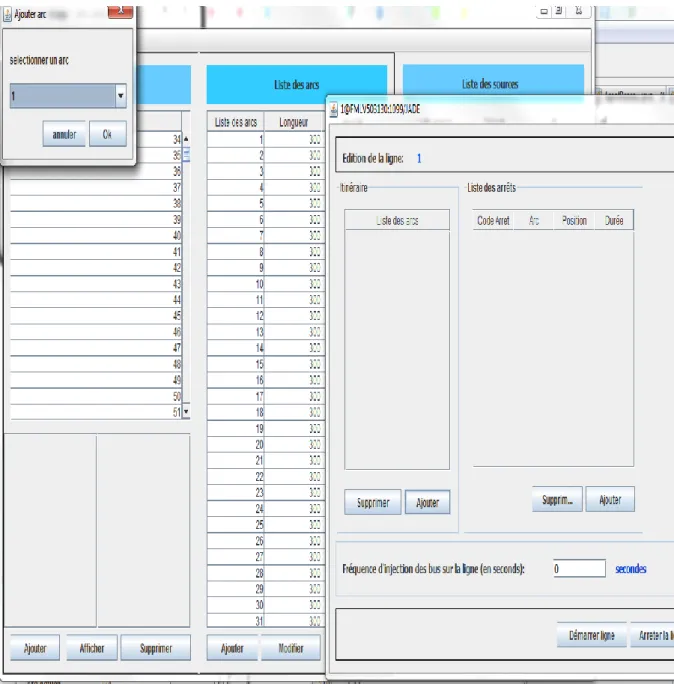Click scroll-up arrow of left list

pyautogui.click(x=186, y=139)
